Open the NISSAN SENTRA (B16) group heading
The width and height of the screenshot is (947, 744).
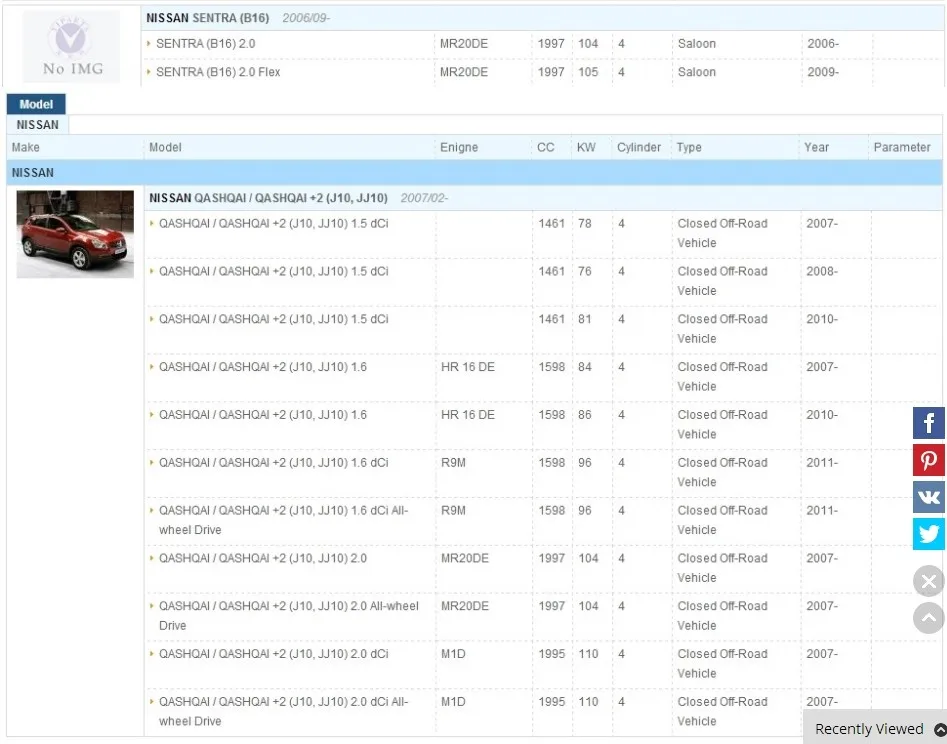click(208, 18)
